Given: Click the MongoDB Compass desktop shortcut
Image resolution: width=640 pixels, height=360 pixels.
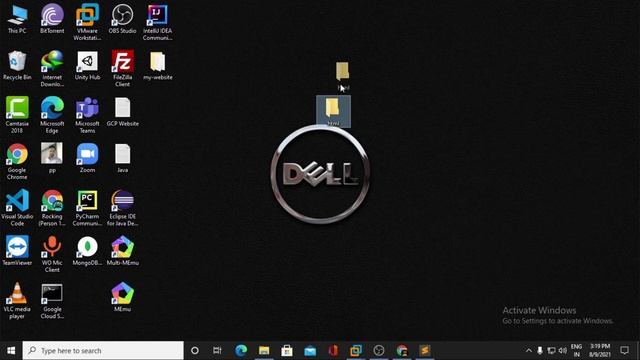Looking at the screenshot, I should [x=87, y=251].
